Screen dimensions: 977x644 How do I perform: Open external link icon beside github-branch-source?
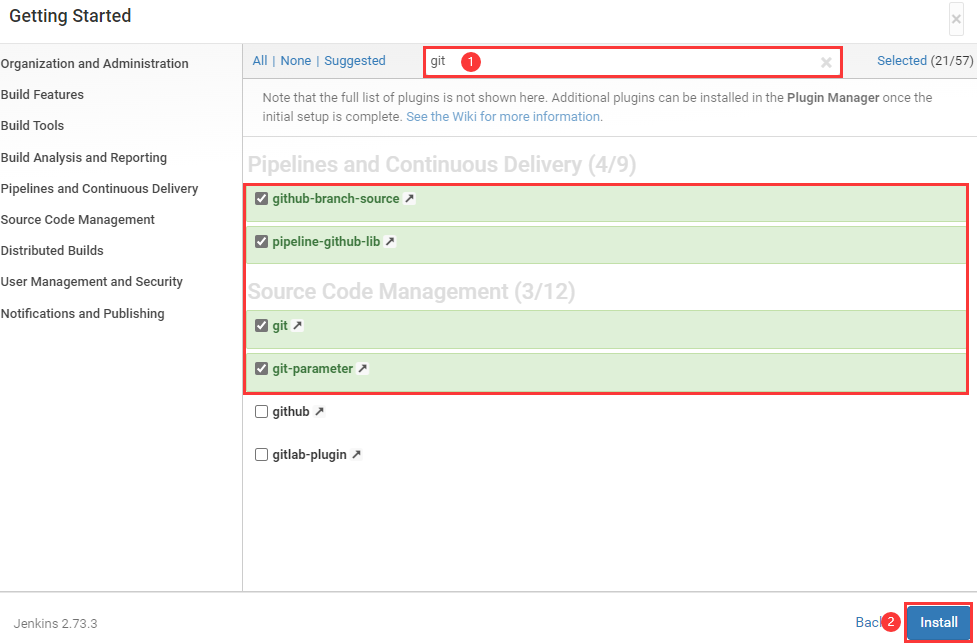[409, 199]
